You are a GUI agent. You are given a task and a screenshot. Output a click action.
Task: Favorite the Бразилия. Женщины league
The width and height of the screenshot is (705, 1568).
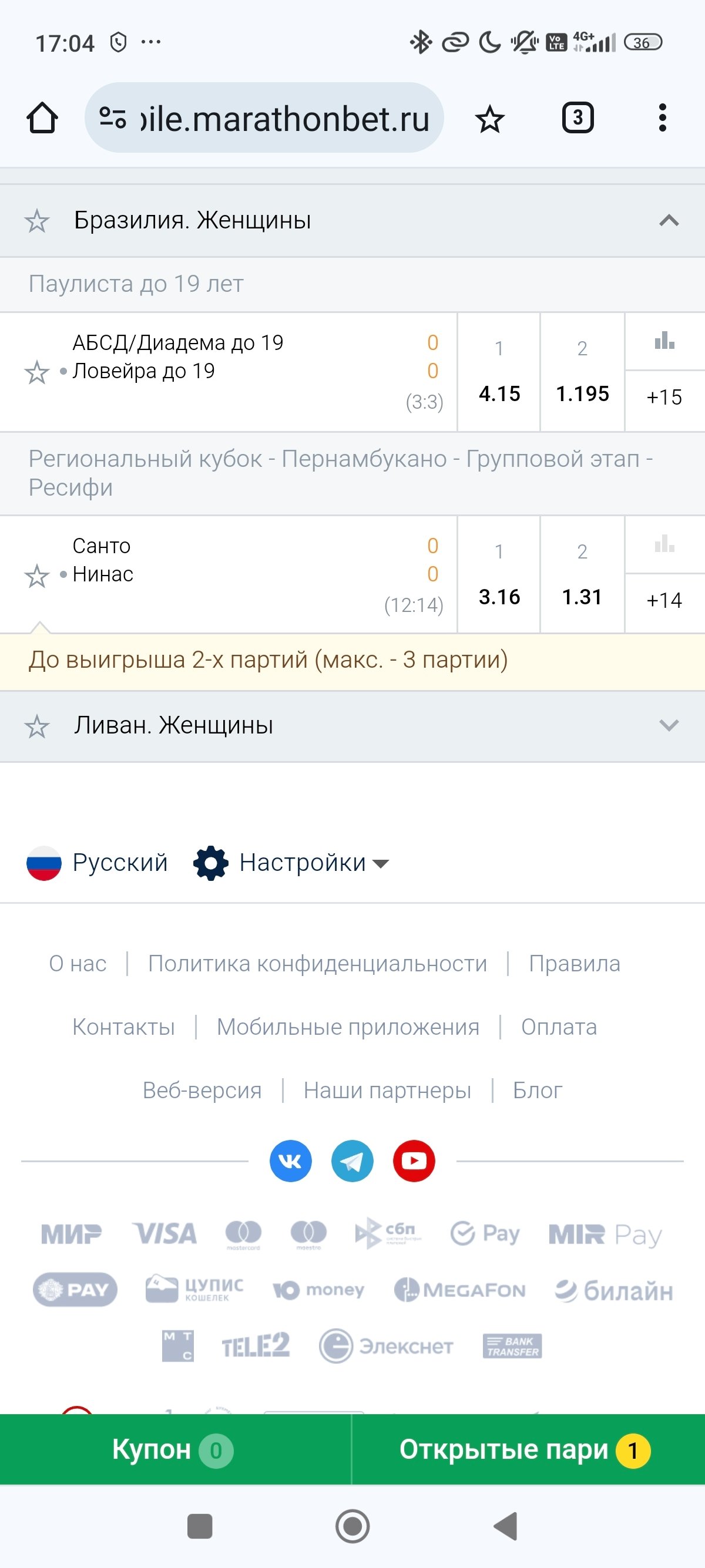click(36, 221)
